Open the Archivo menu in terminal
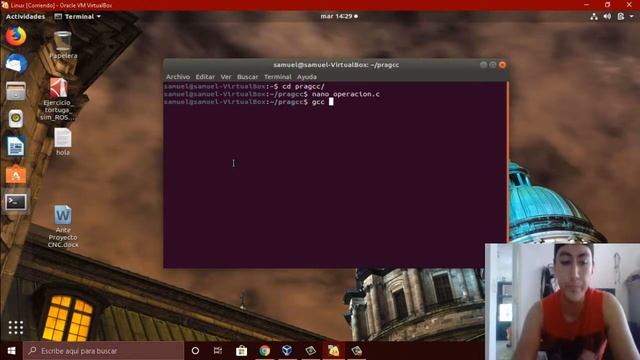The image size is (640, 360). point(178,77)
